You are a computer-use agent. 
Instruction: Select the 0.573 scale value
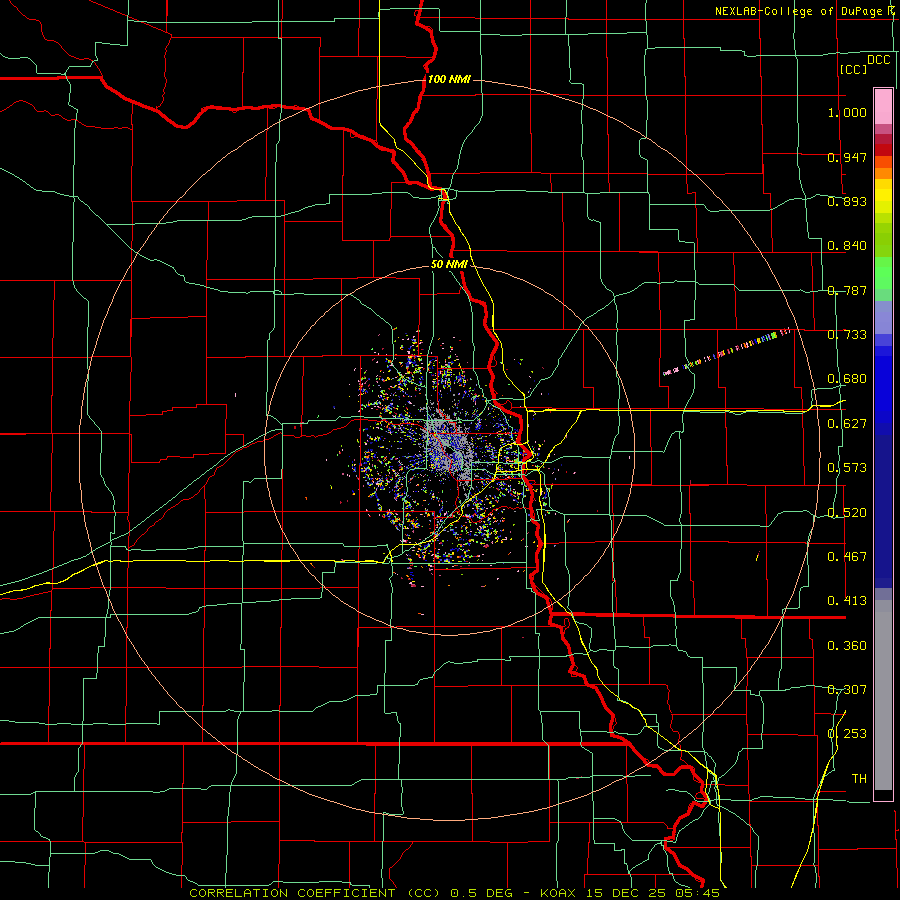coord(847,468)
